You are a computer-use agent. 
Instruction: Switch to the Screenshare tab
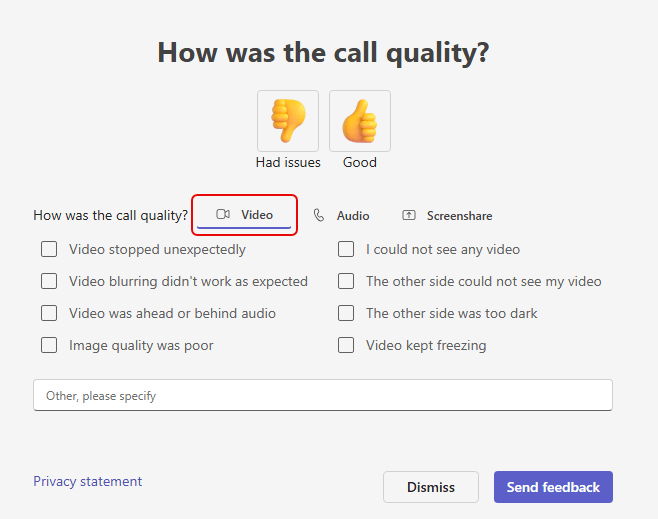[x=459, y=215]
